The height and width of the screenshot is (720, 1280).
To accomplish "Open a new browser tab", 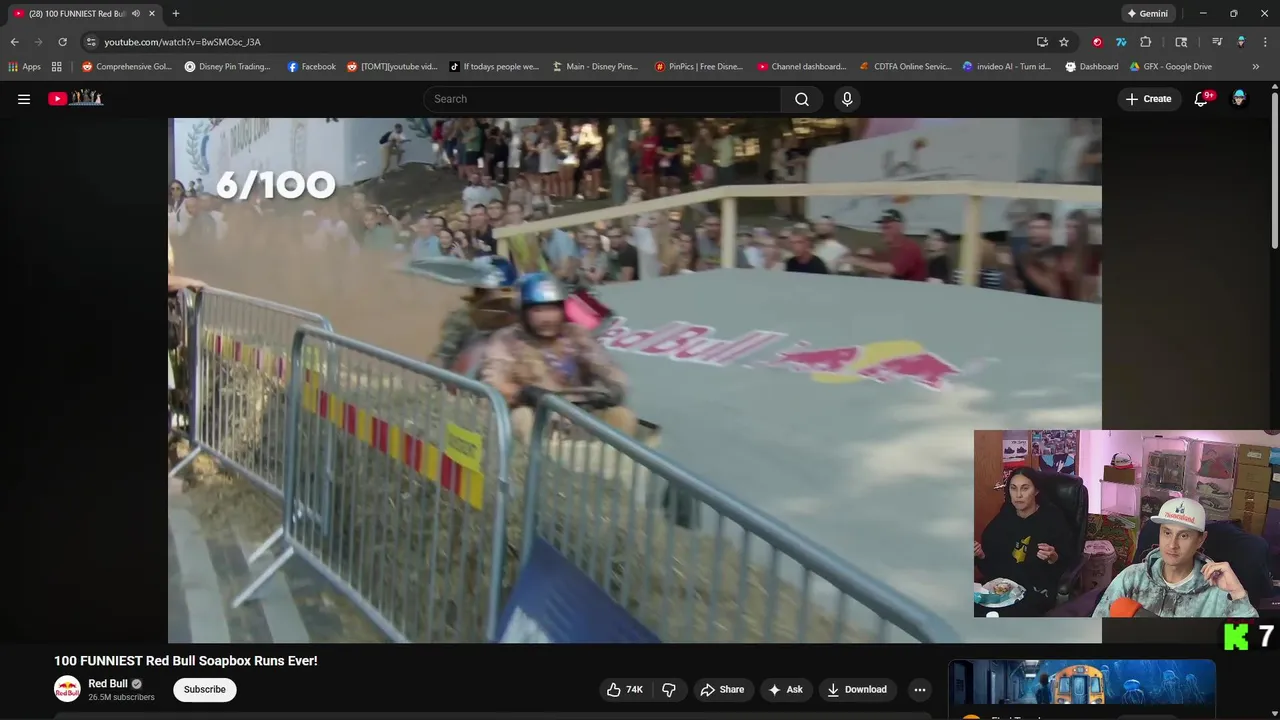I will coord(176,14).
